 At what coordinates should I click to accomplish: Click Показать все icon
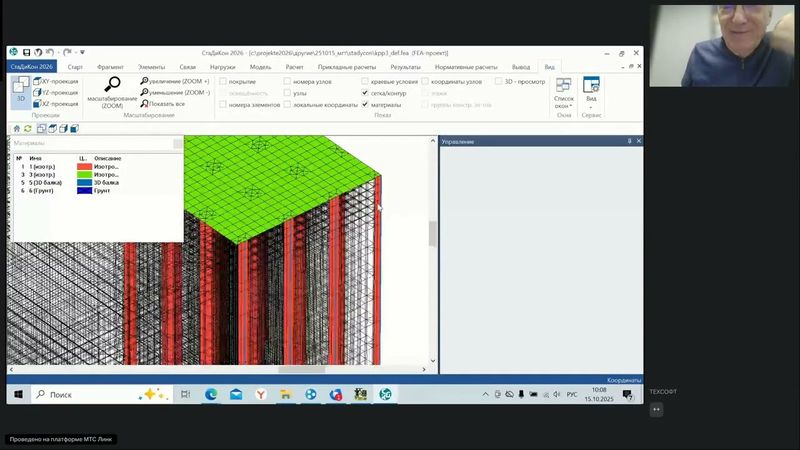(x=145, y=103)
